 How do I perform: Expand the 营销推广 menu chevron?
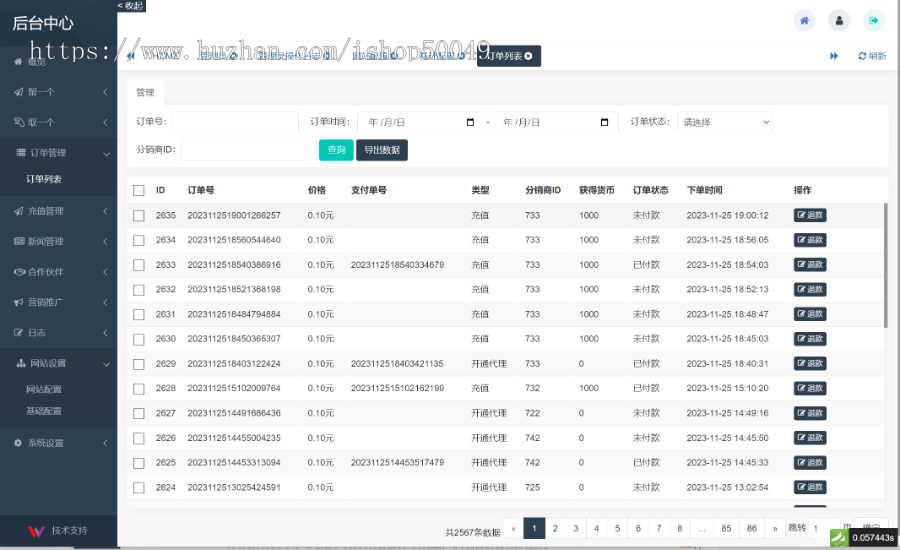pos(106,302)
